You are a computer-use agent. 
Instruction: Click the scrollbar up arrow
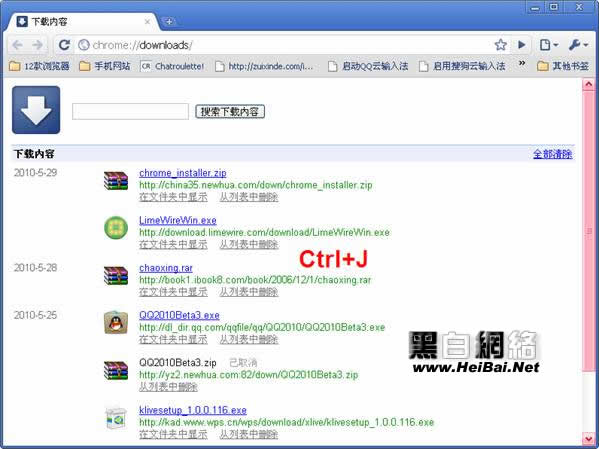(x=588, y=84)
